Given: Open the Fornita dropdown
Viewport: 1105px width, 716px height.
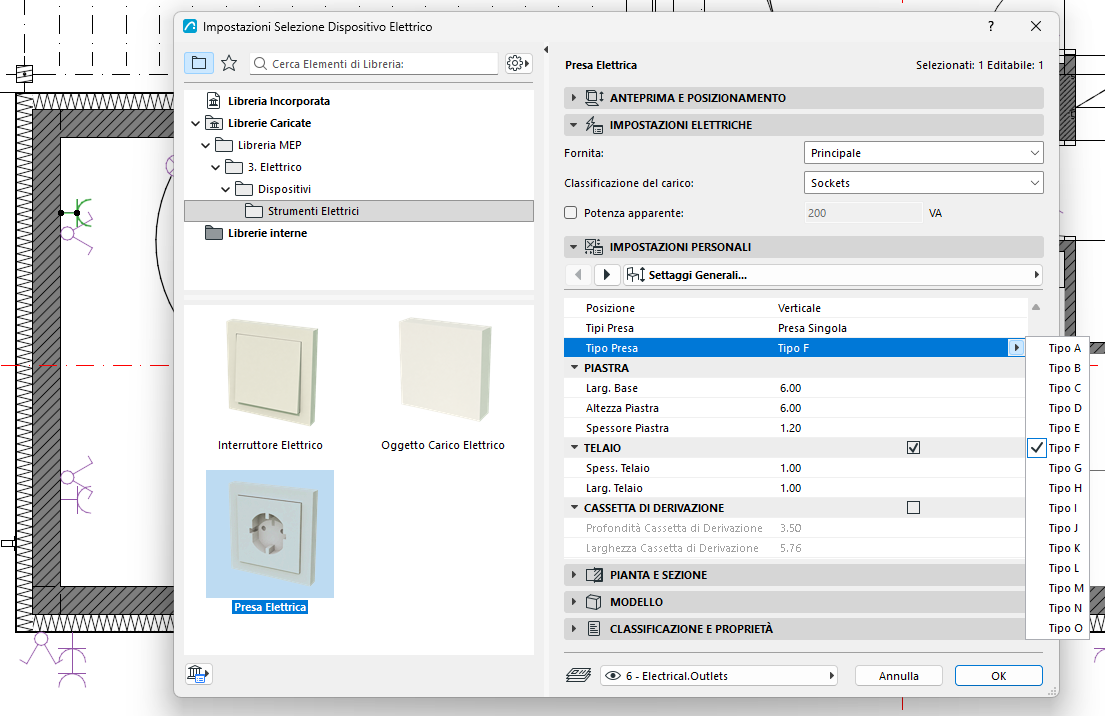Looking at the screenshot, I should 923,153.
